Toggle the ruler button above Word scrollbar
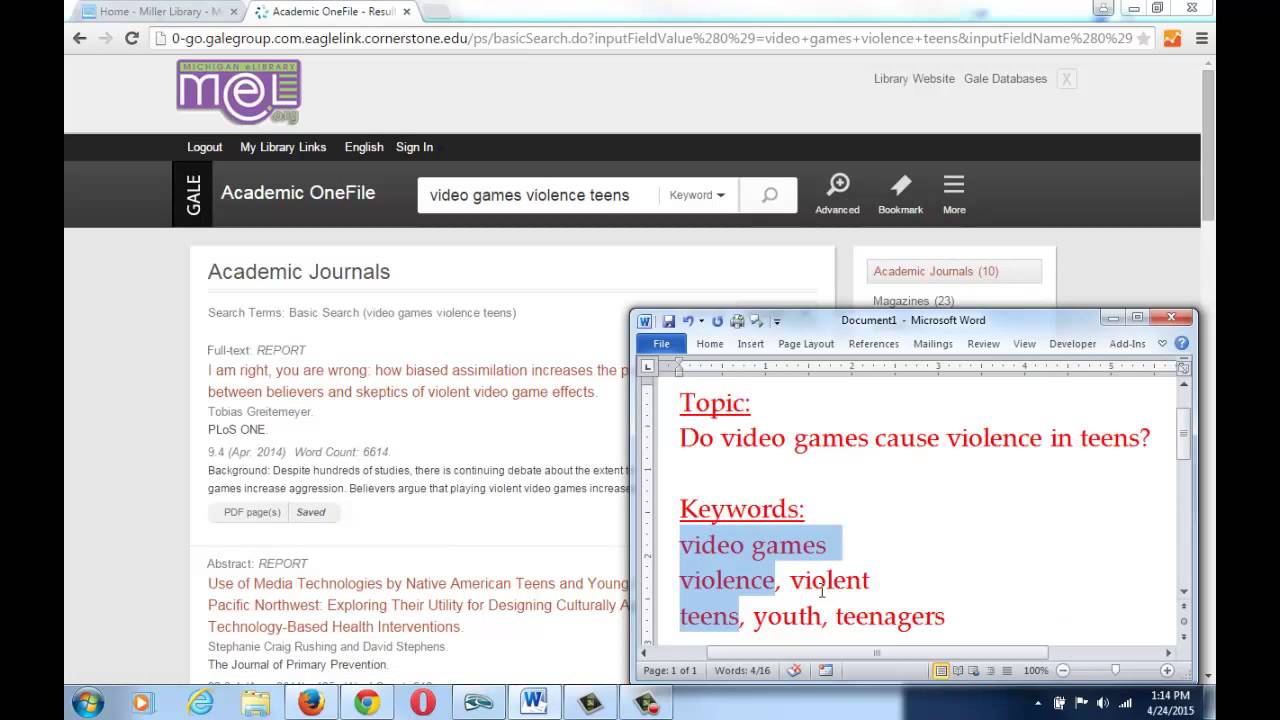The image size is (1280, 720). click(x=1183, y=367)
